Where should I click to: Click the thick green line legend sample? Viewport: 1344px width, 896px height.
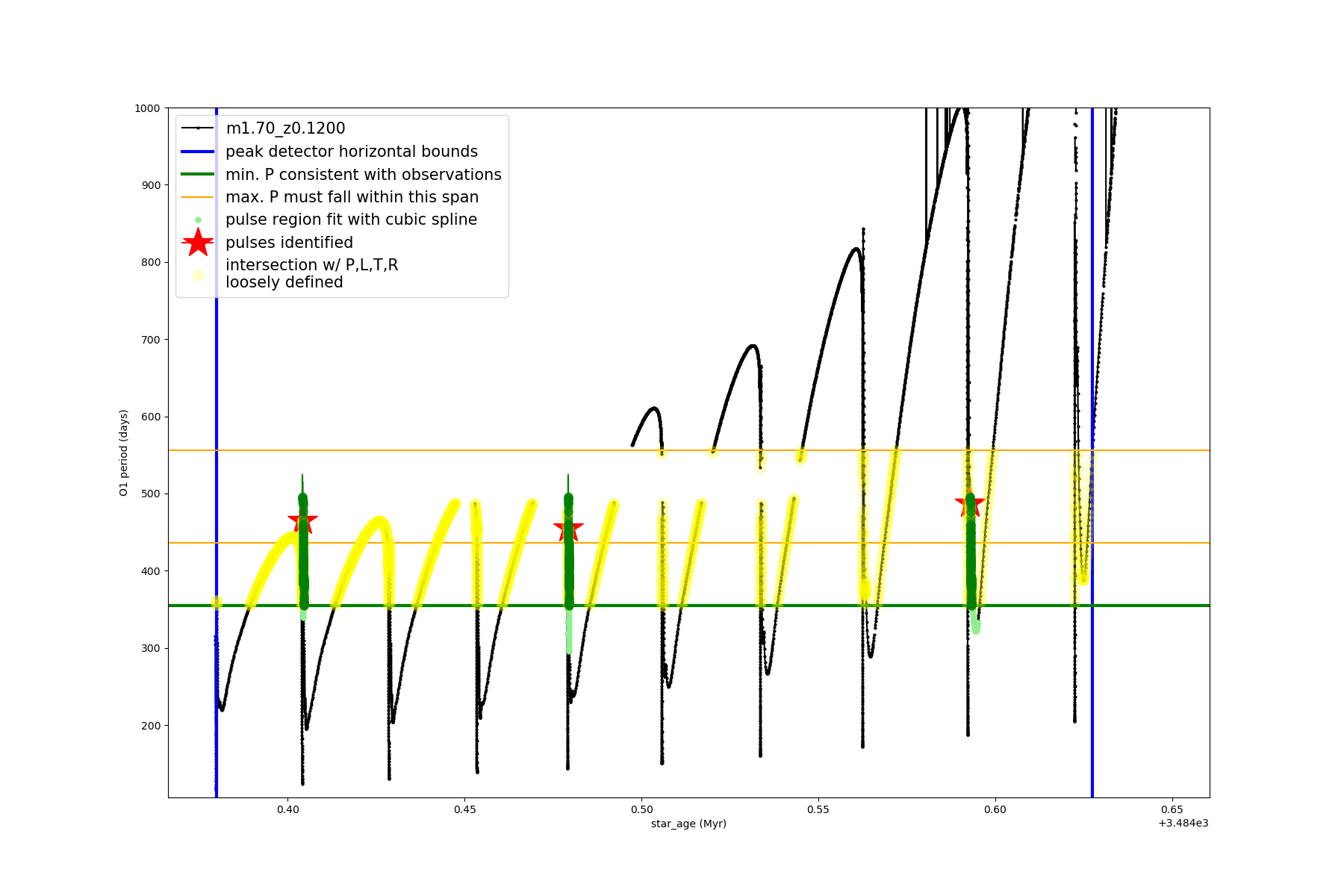point(198,175)
